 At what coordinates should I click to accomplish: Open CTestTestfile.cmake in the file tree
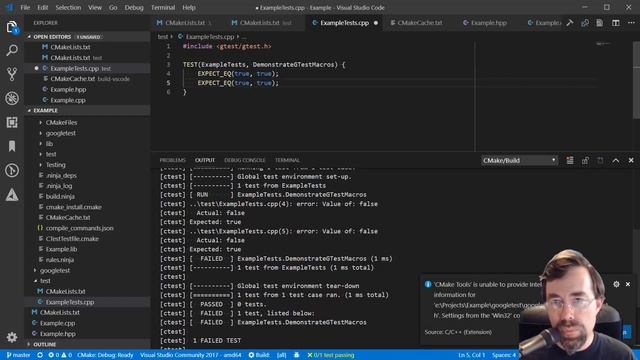tap(72, 239)
